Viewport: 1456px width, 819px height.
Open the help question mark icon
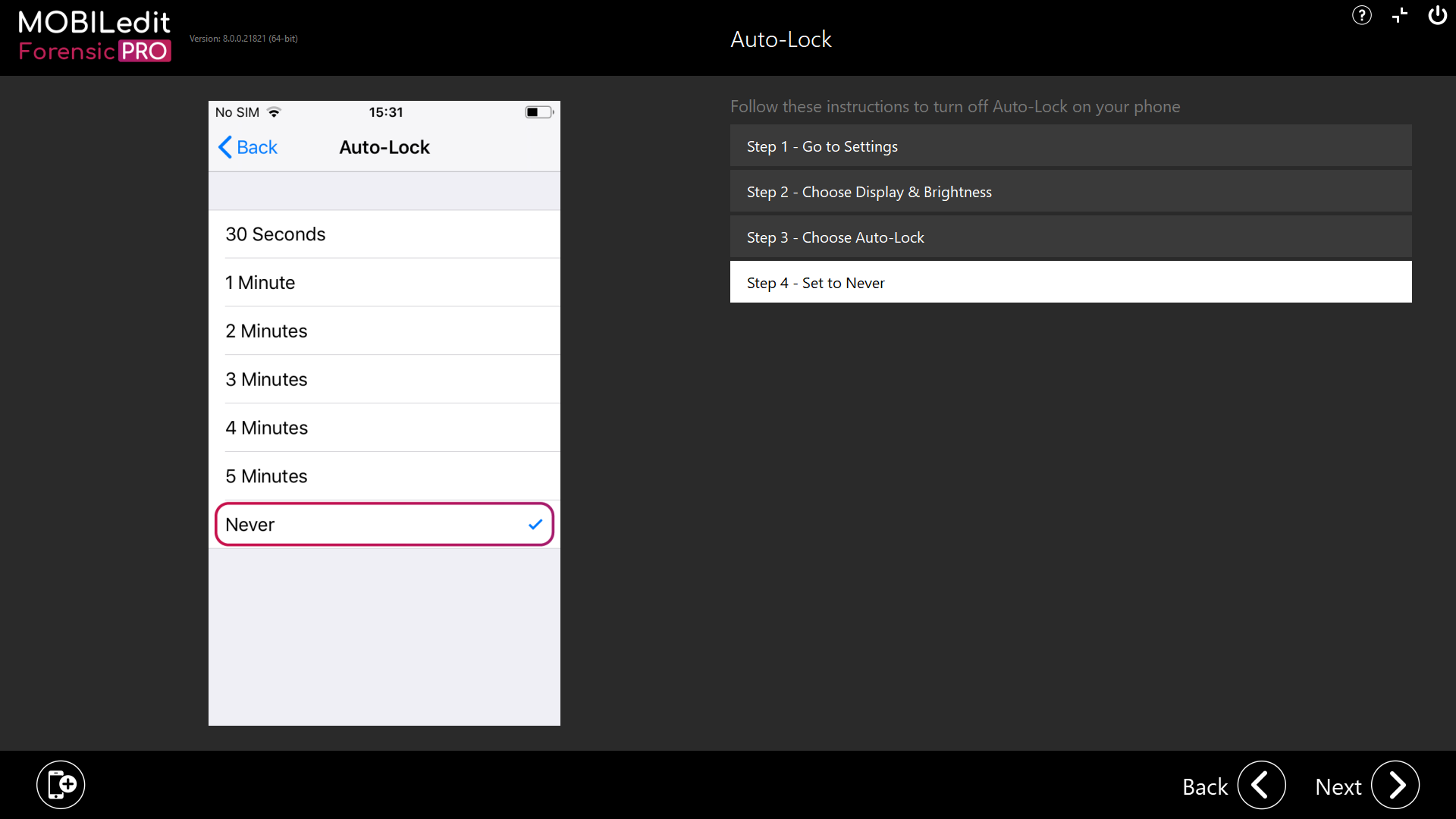[x=1361, y=16]
